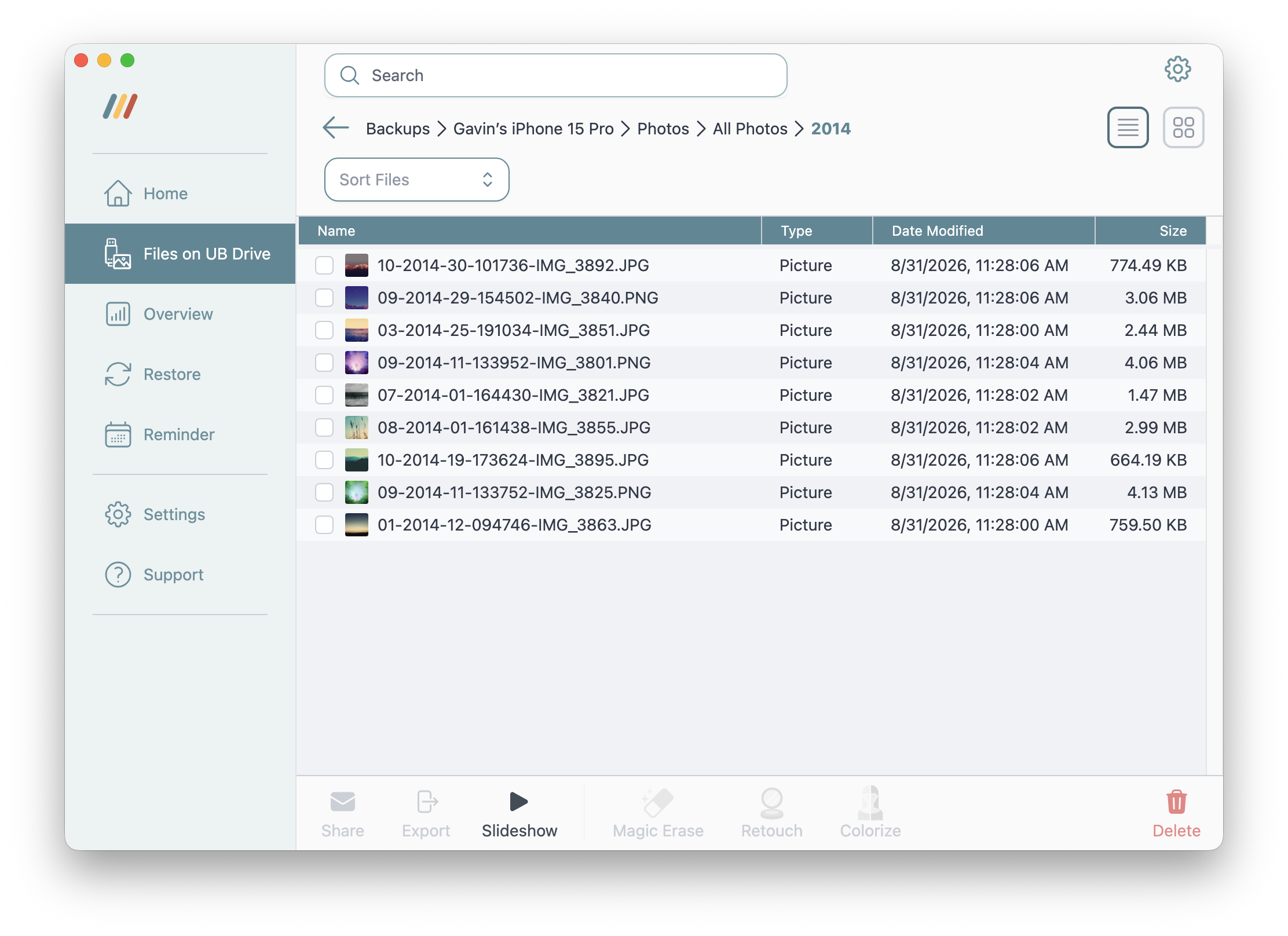
Task: Select file name 03-2014-25-191034-IMG_3851.JPG
Action: click(514, 330)
